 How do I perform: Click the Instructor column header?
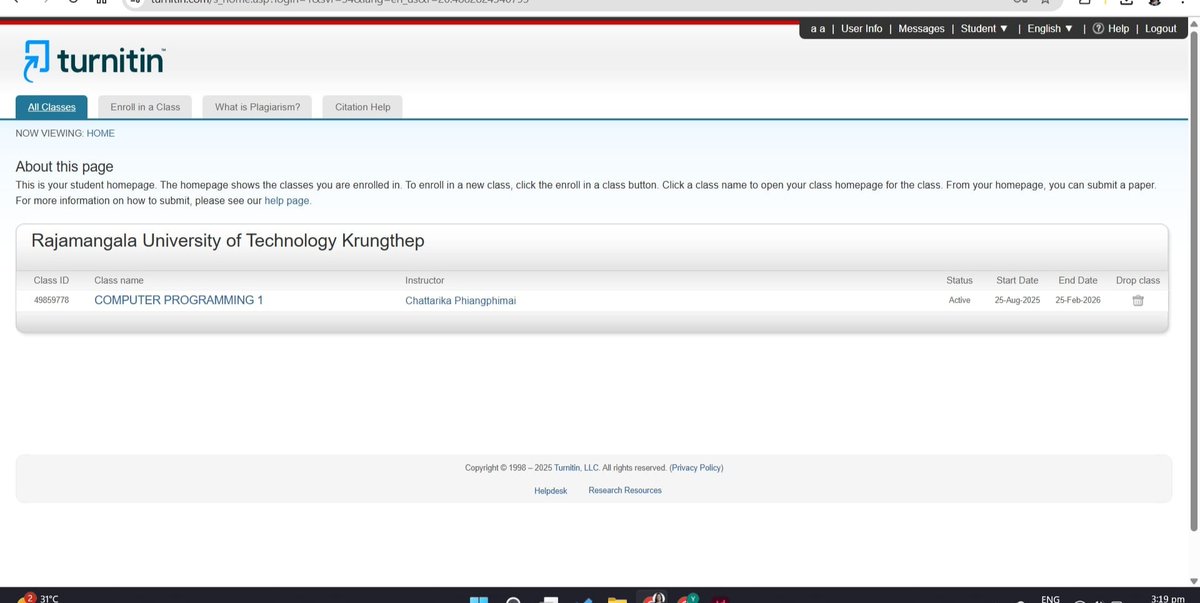(x=424, y=280)
